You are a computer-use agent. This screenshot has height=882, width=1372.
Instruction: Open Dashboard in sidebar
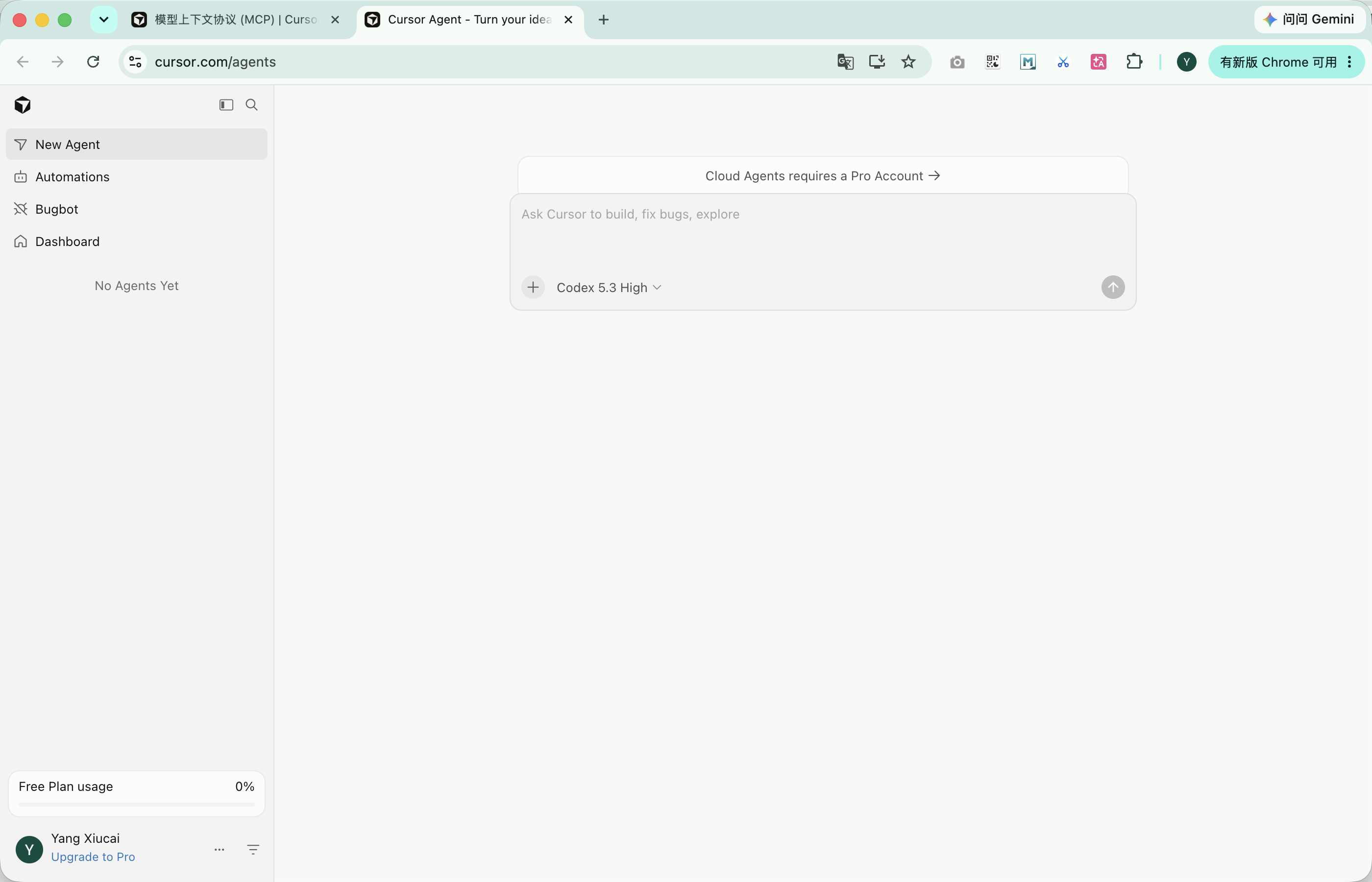click(136, 242)
